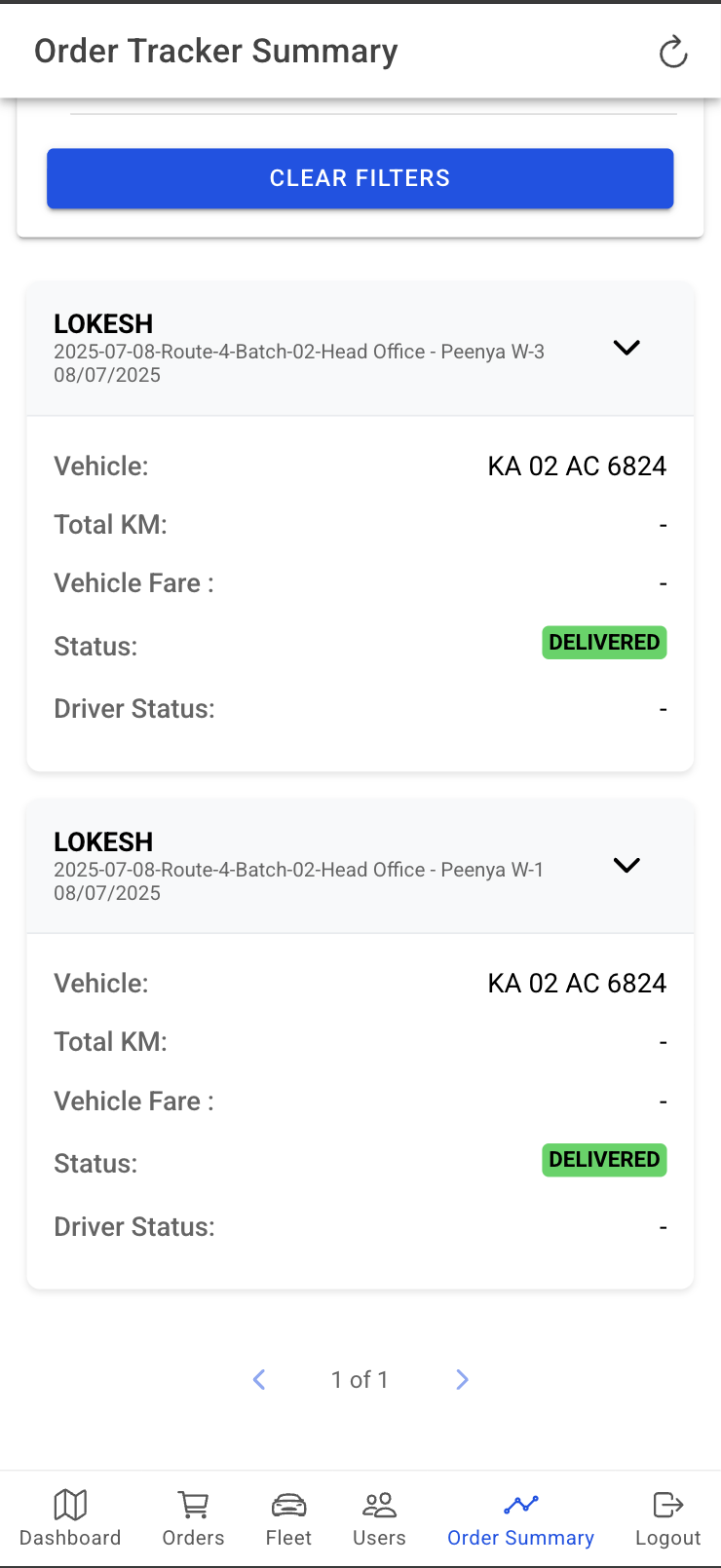
Task: Go to Orders via the cart icon
Action: (x=193, y=1505)
